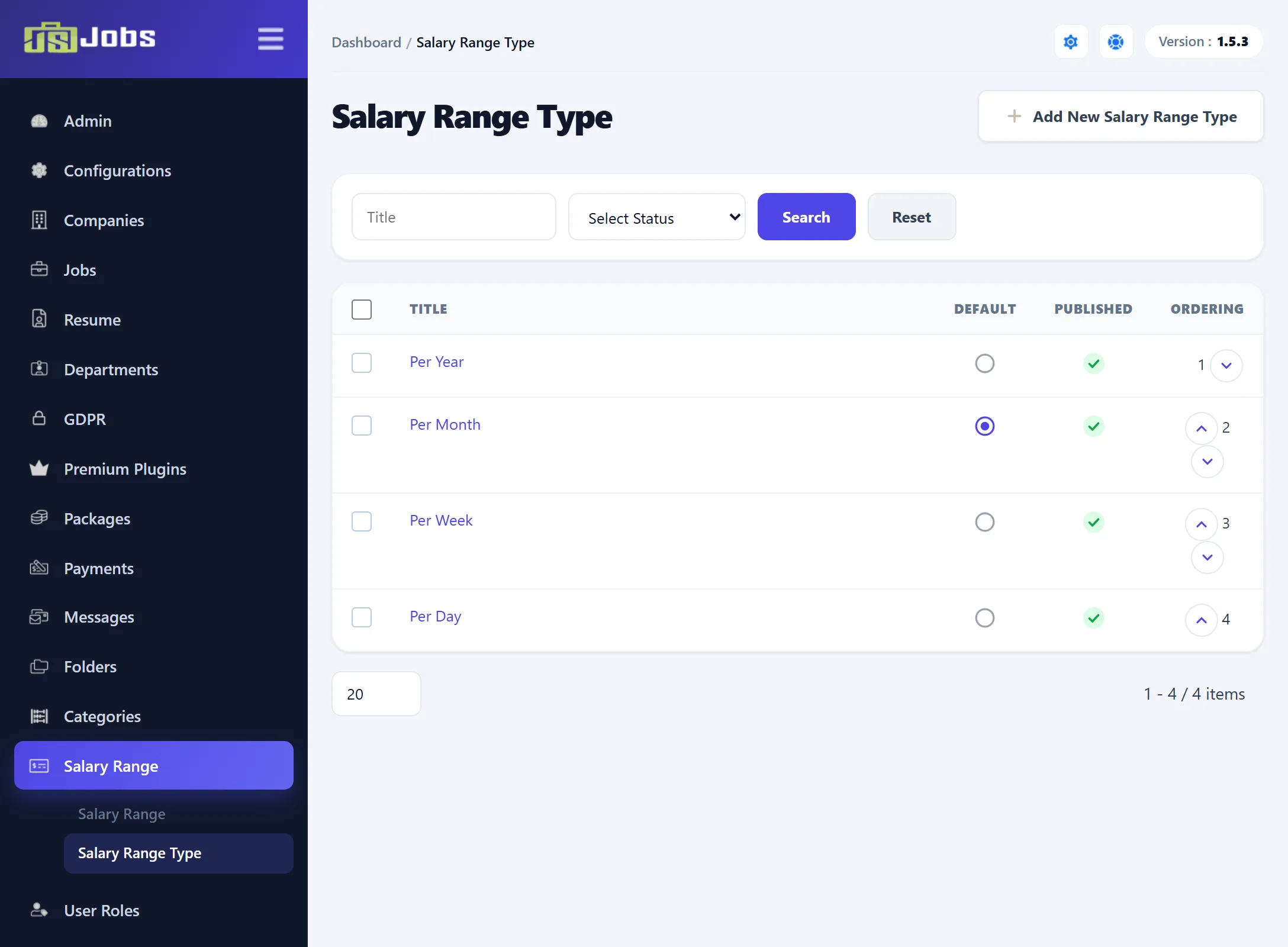
Task: Move Per Day up in ordering
Action: coord(1202,620)
